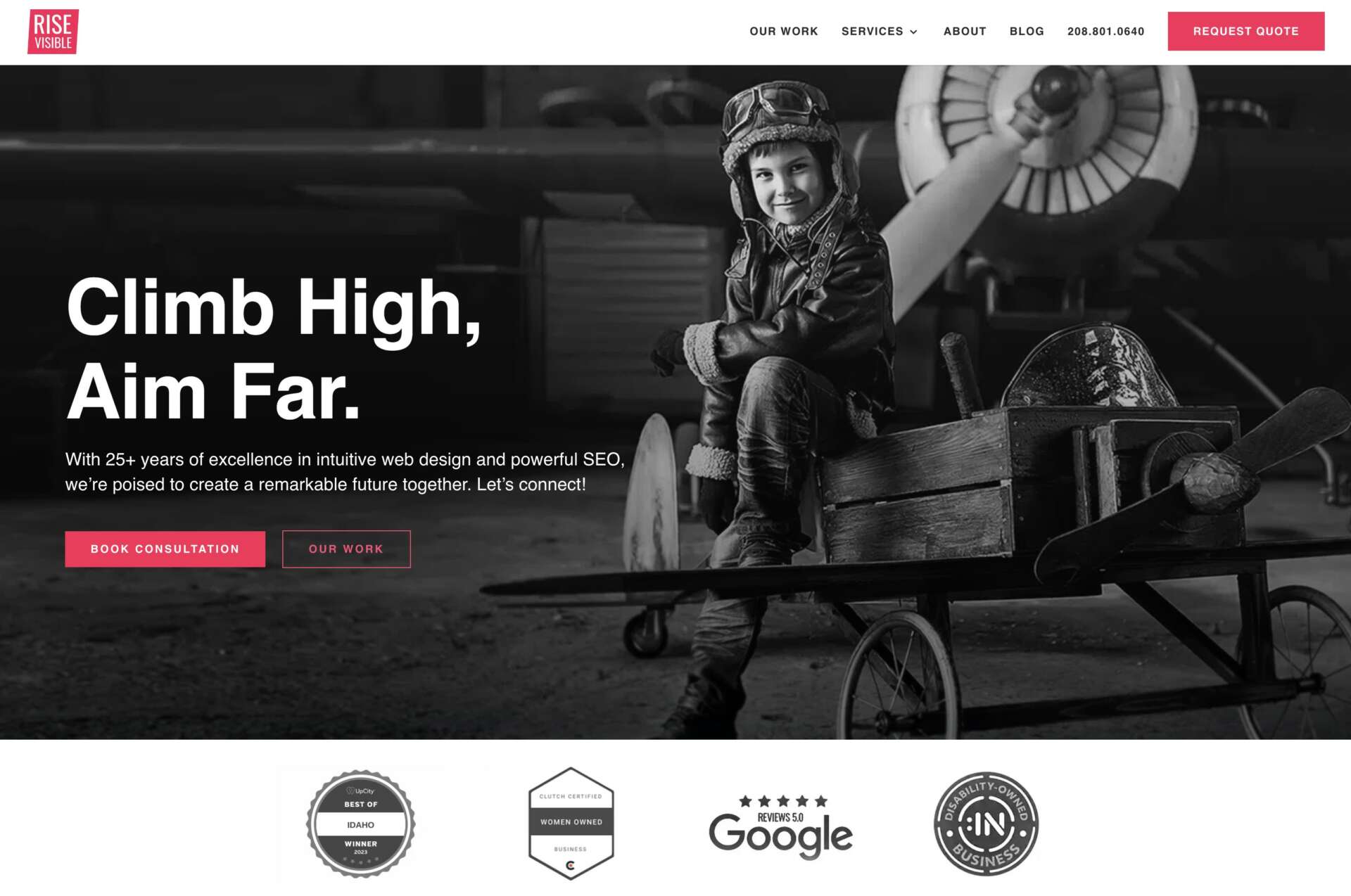
Task: Go to Our Work in navigation
Action: [783, 32]
